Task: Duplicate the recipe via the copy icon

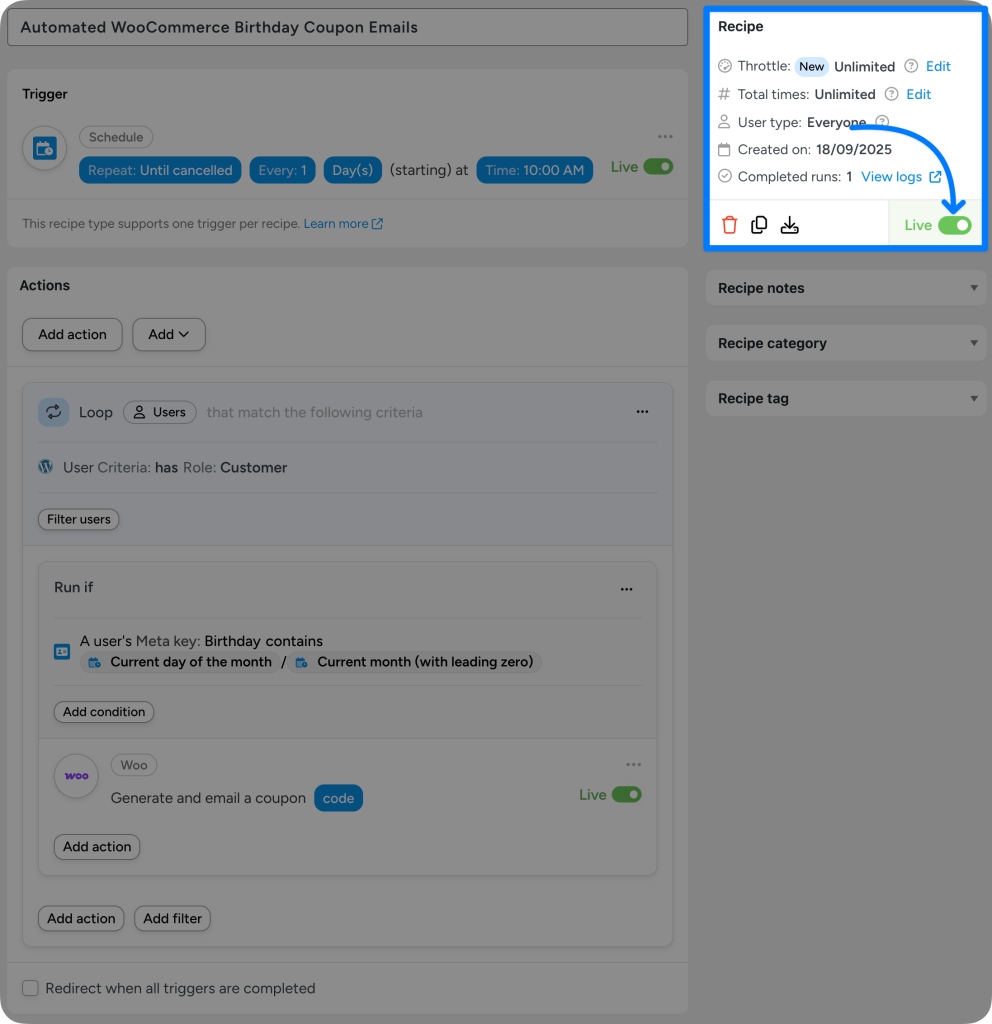Action: pos(759,225)
